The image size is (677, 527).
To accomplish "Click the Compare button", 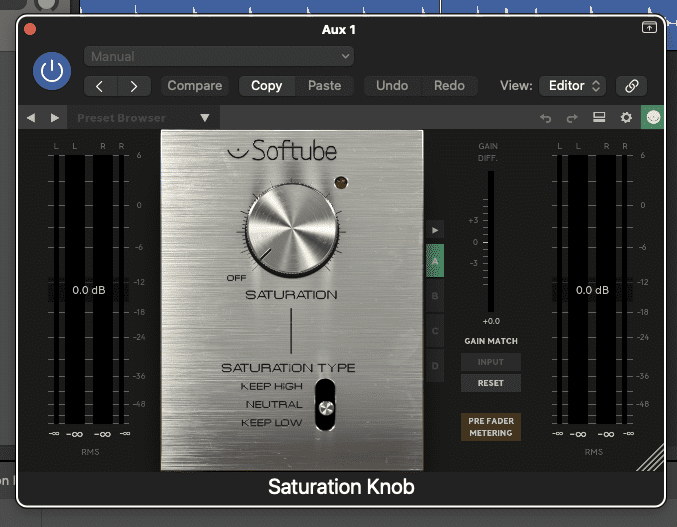I will click(195, 85).
